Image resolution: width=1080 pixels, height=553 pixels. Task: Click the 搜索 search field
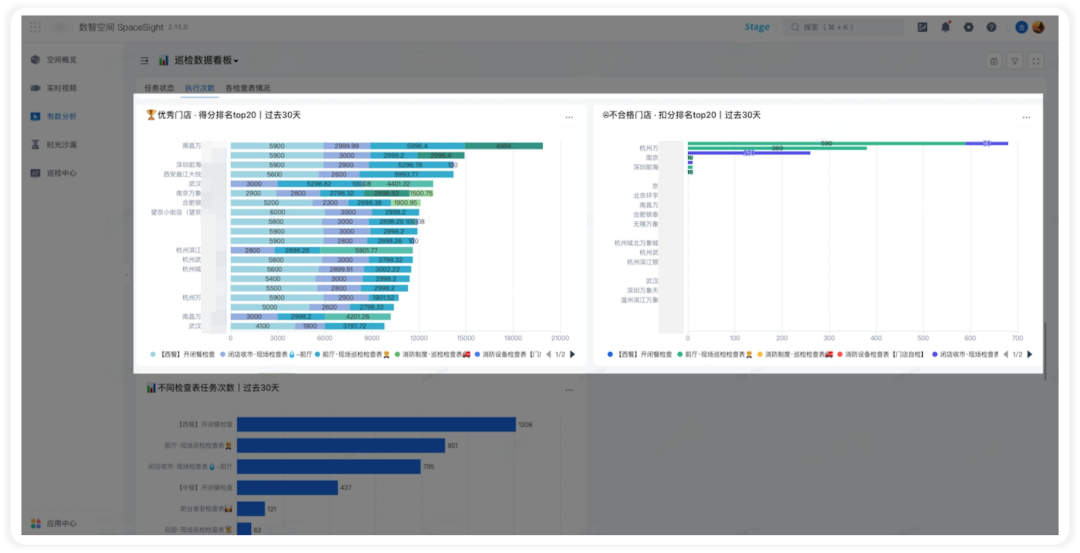tap(843, 27)
